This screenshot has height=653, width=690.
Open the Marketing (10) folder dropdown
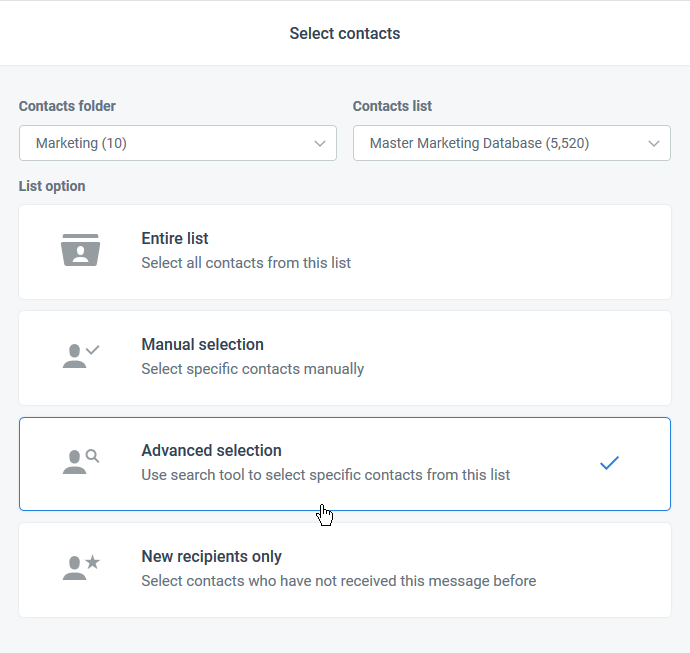click(178, 143)
